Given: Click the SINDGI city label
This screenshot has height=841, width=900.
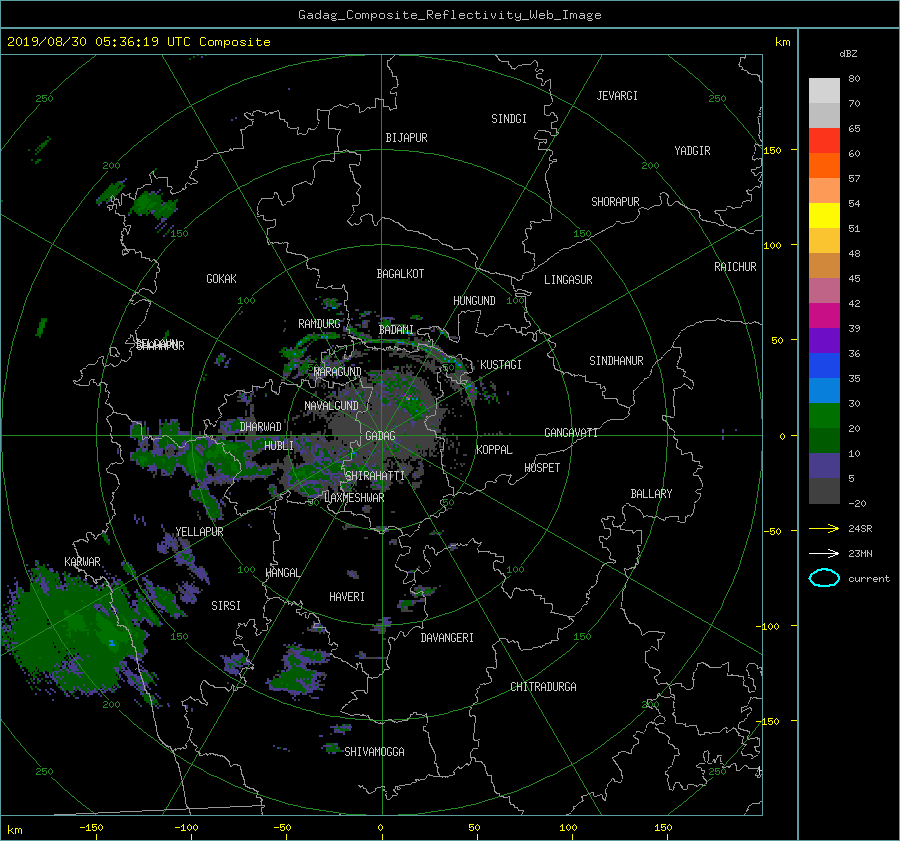Looking at the screenshot, I should (509, 119).
